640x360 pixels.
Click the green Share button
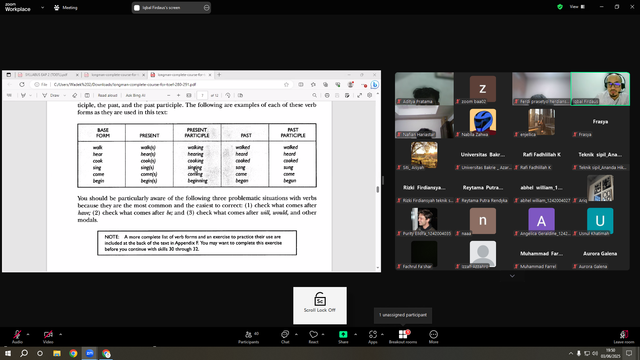click(x=343, y=336)
